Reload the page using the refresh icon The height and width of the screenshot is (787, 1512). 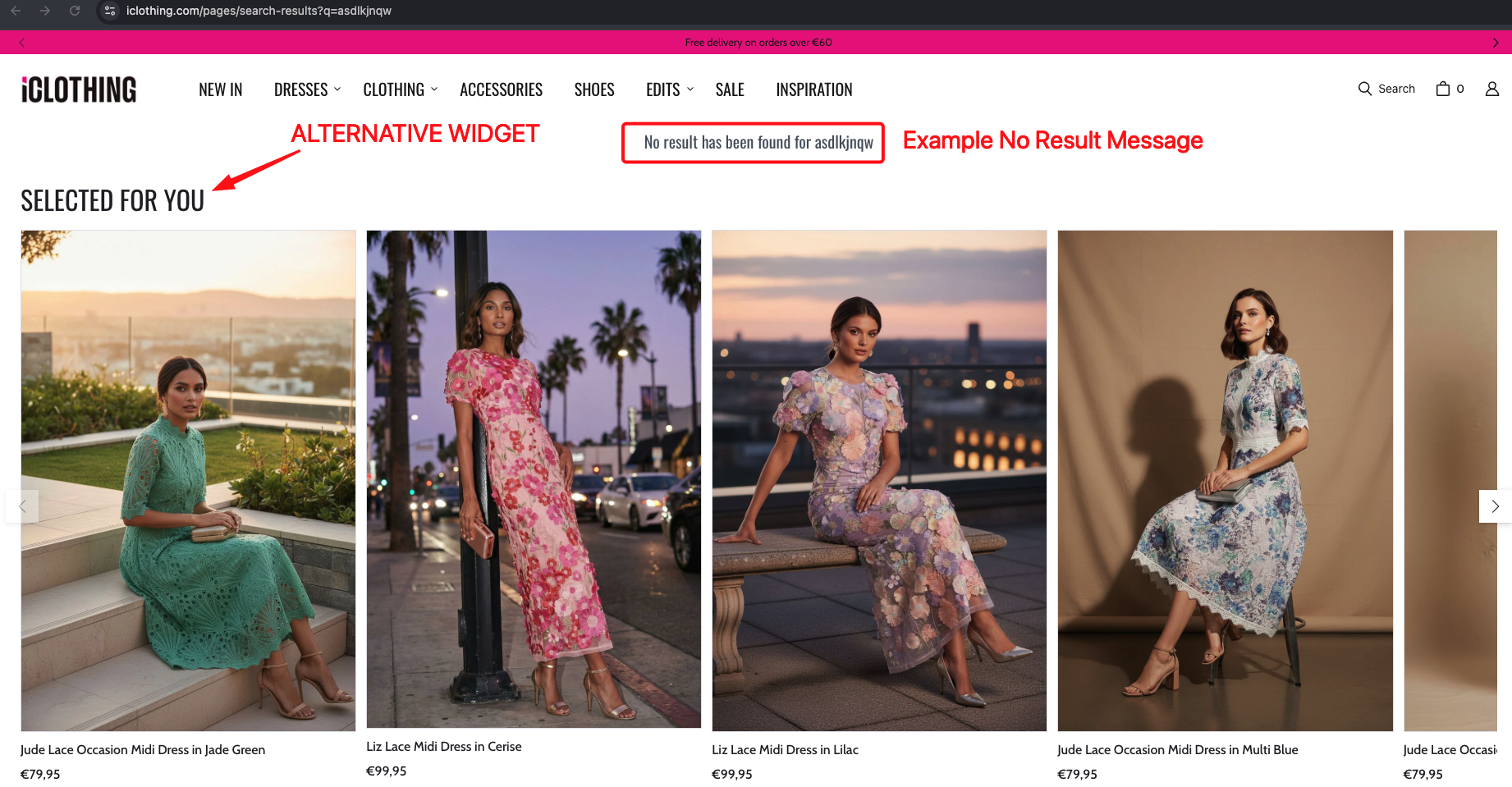(75, 11)
